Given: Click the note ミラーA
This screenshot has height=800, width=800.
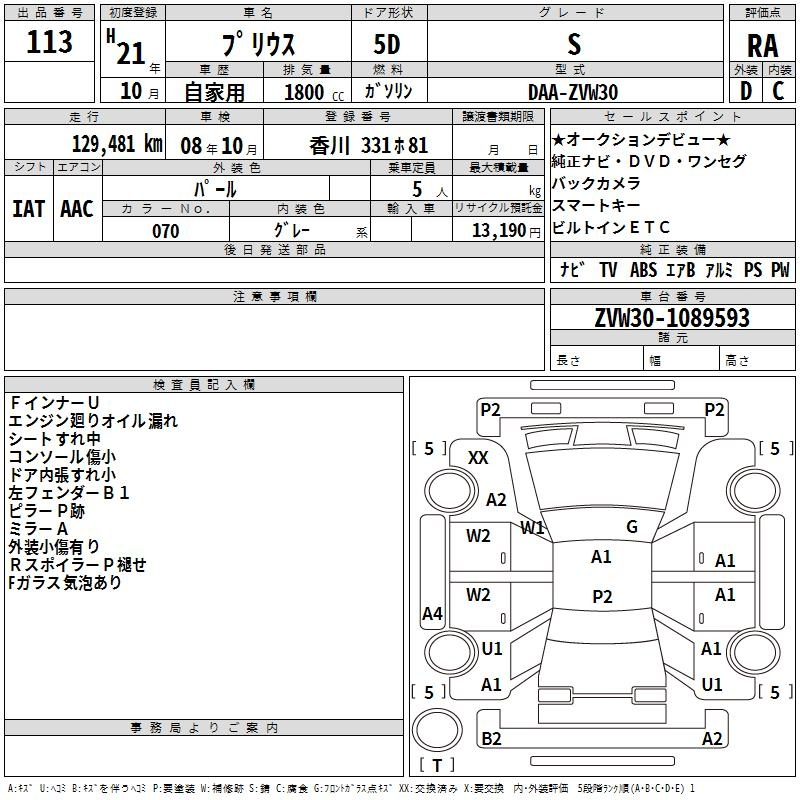Looking at the screenshot, I should pyautogui.click(x=38, y=529).
